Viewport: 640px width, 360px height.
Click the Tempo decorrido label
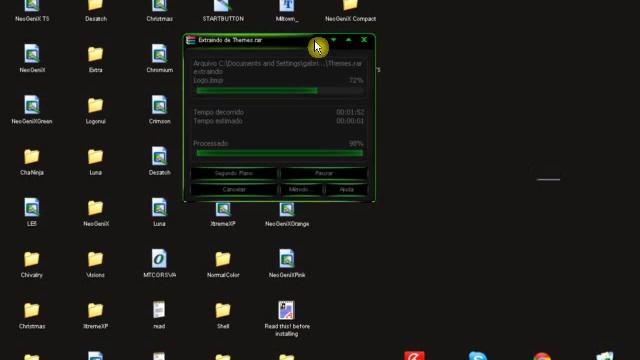[218, 112]
